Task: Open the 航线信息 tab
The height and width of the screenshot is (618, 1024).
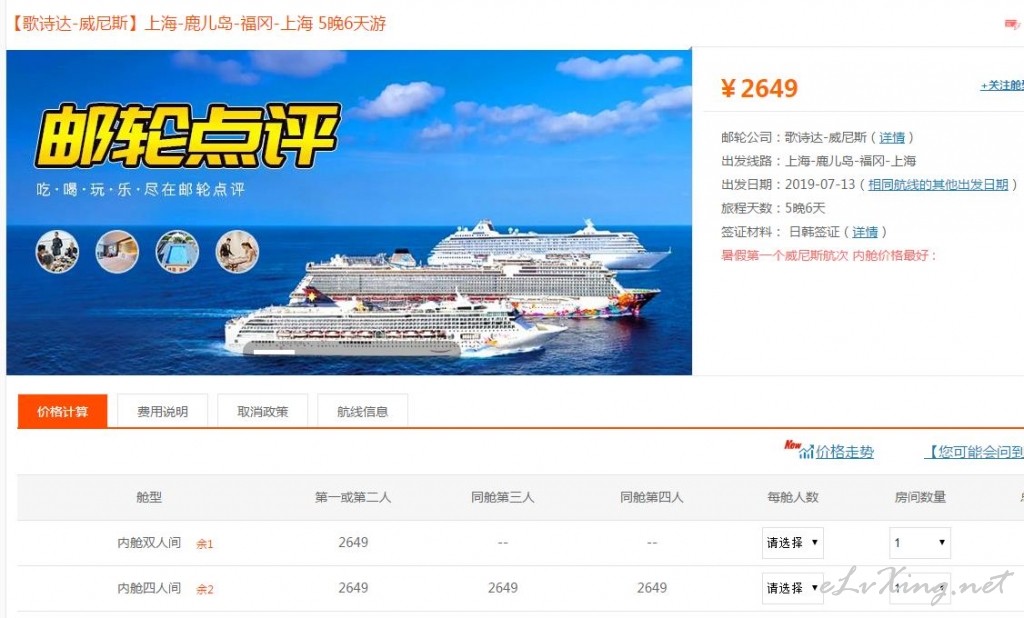Action: tap(362, 412)
